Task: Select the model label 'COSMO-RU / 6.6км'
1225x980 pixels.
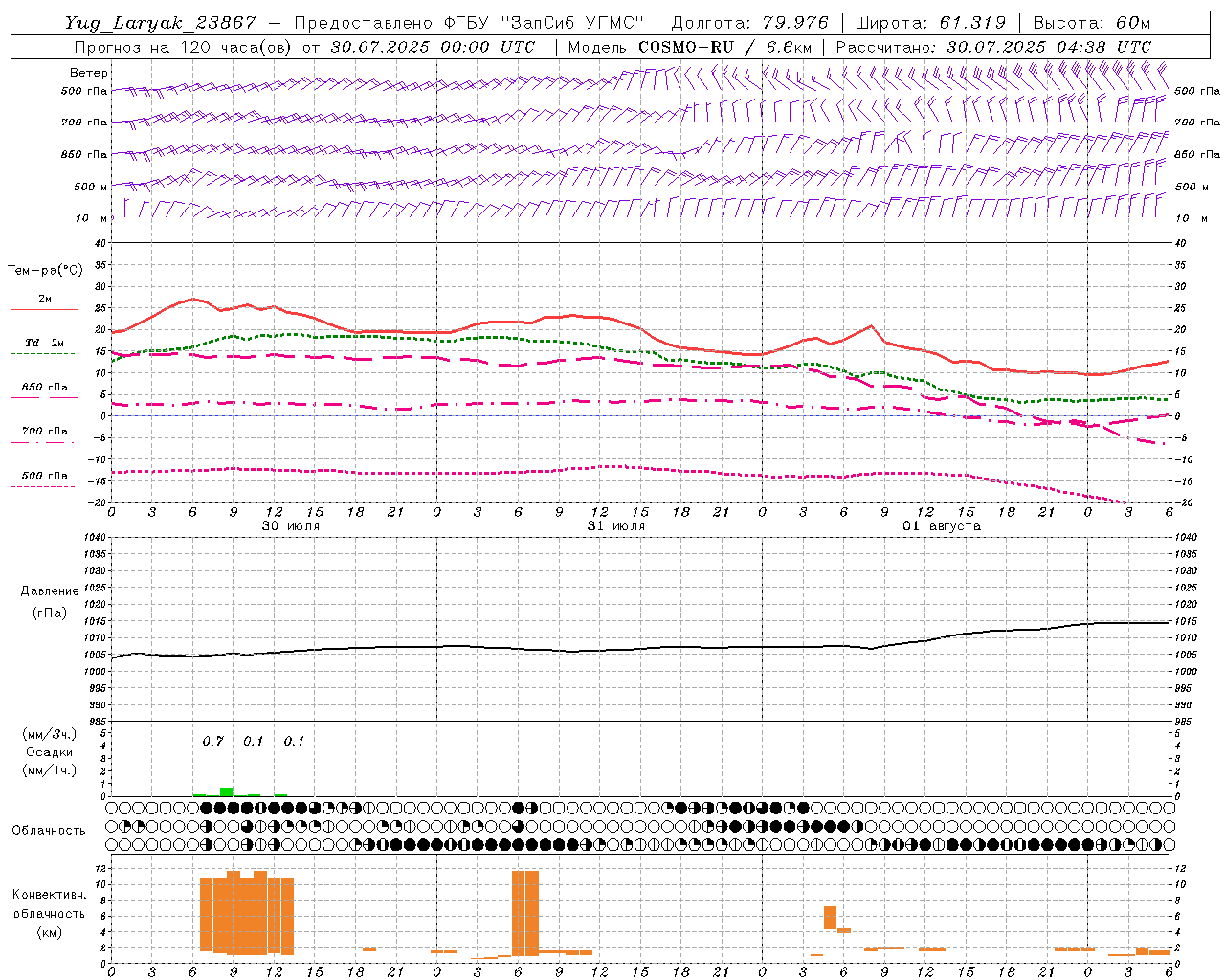Action: pyautogui.click(x=724, y=47)
